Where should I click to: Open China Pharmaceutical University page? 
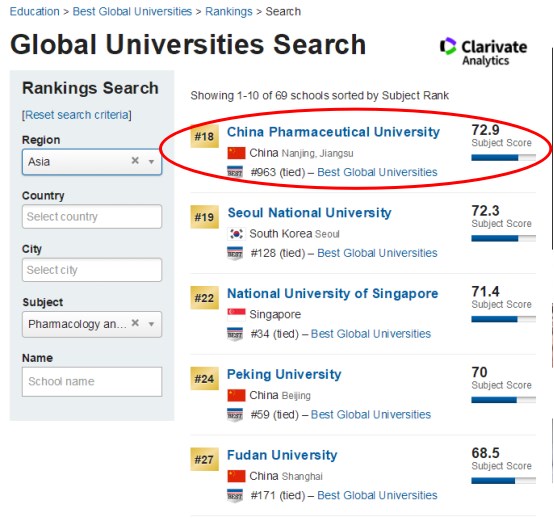[333, 132]
